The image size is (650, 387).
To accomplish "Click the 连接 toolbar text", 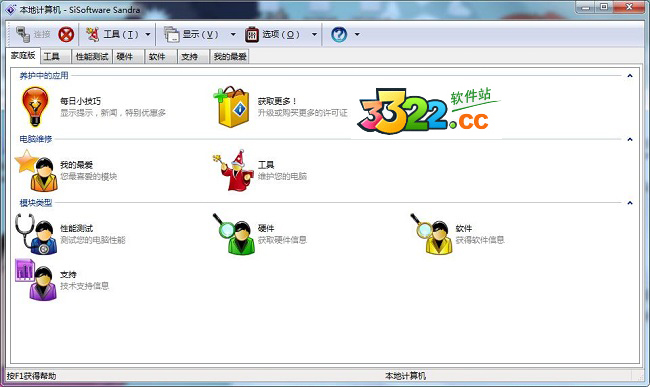I will click(42, 34).
